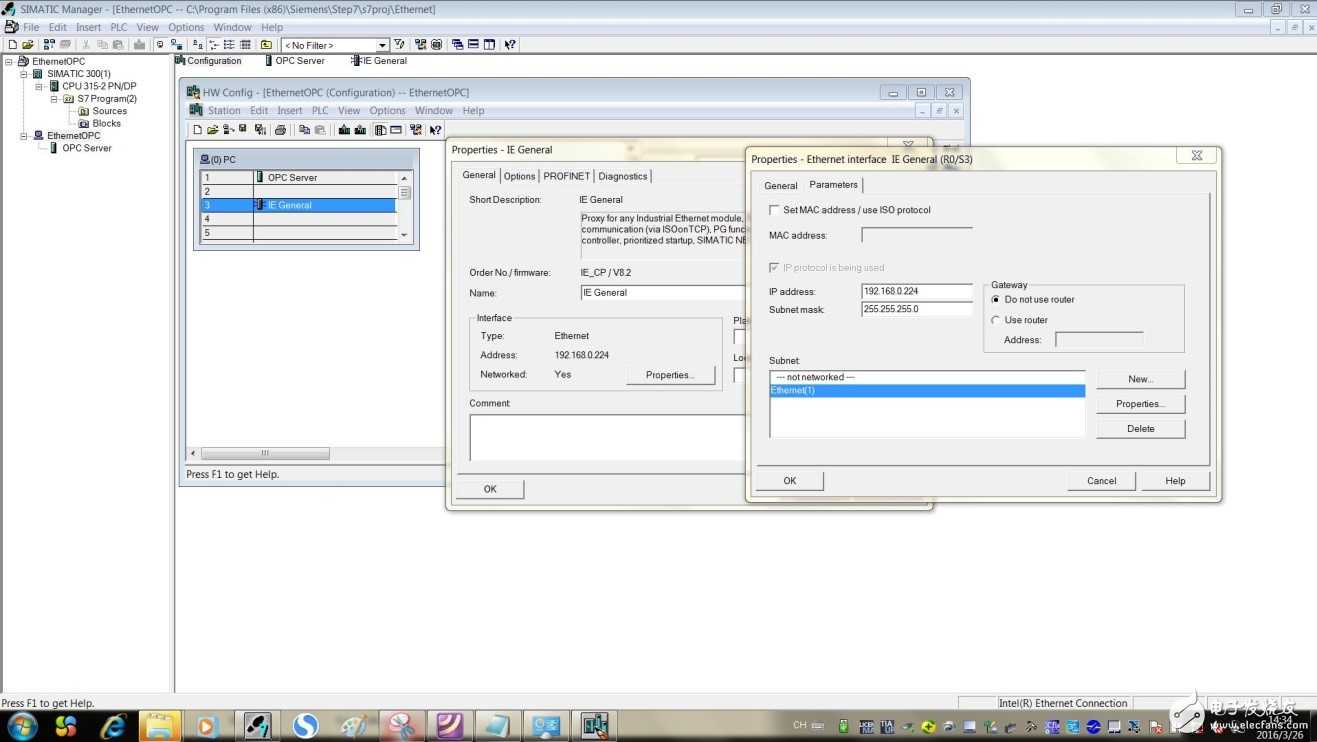Image resolution: width=1317 pixels, height=742 pixels.
Task: Click the interface Properties... button in IE General dialog
Action: (x=671, y=375)
